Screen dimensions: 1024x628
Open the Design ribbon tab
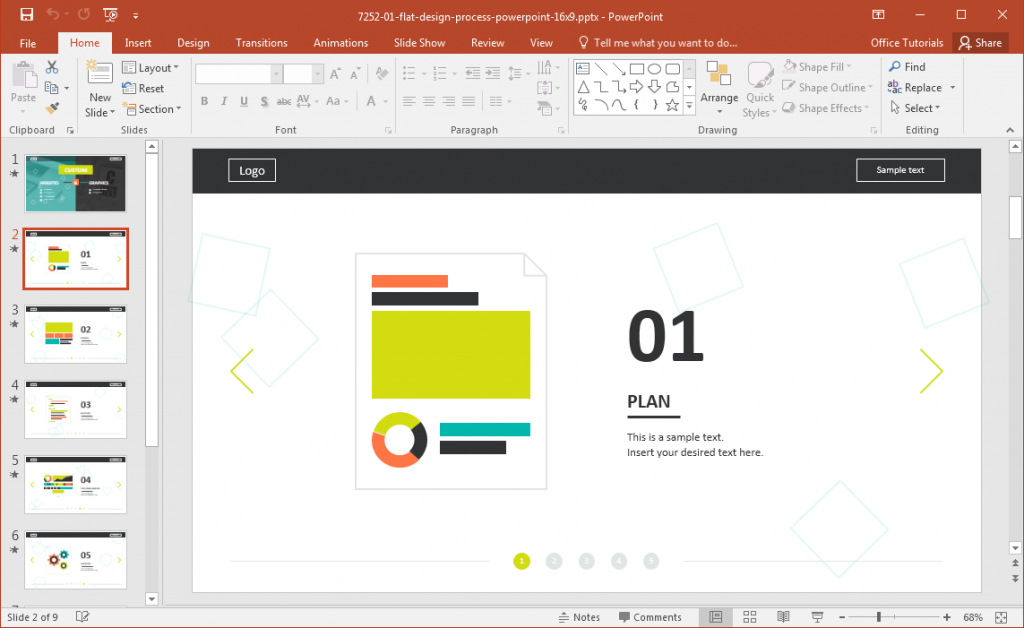[193, 42]
